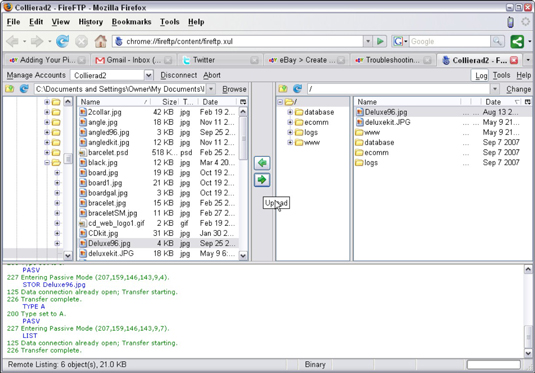Open the www folder in the remote file list
Screen dimensions: 535x373
point(443,132)
